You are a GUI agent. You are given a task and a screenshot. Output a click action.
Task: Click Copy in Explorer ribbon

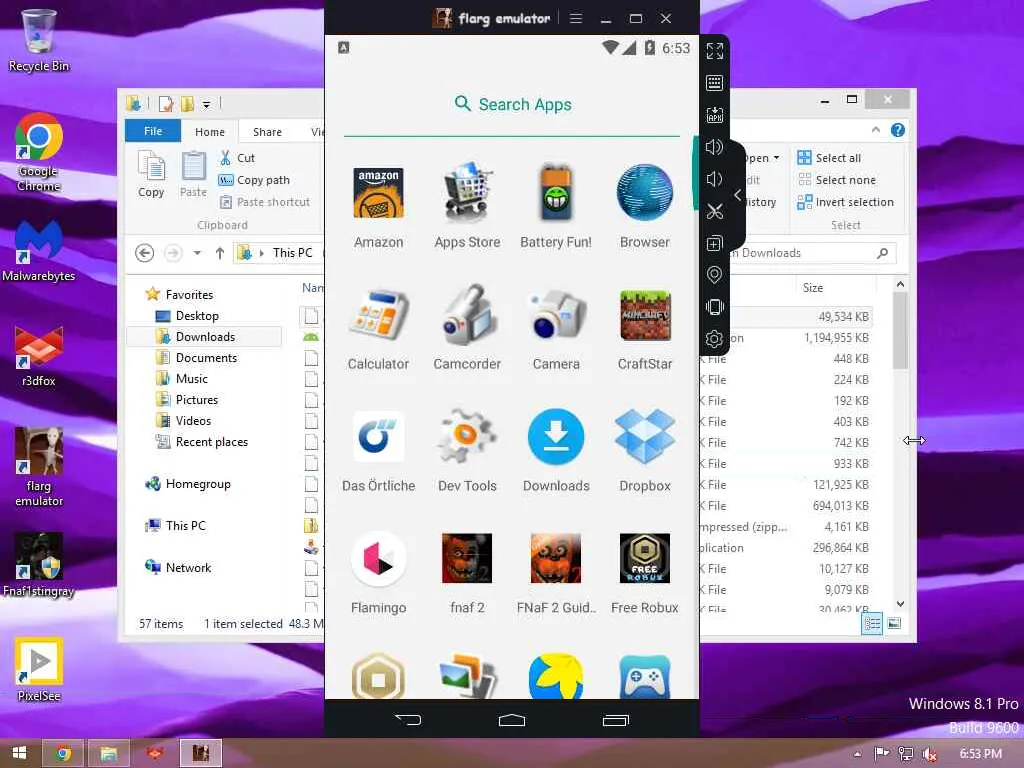(152, 174)
